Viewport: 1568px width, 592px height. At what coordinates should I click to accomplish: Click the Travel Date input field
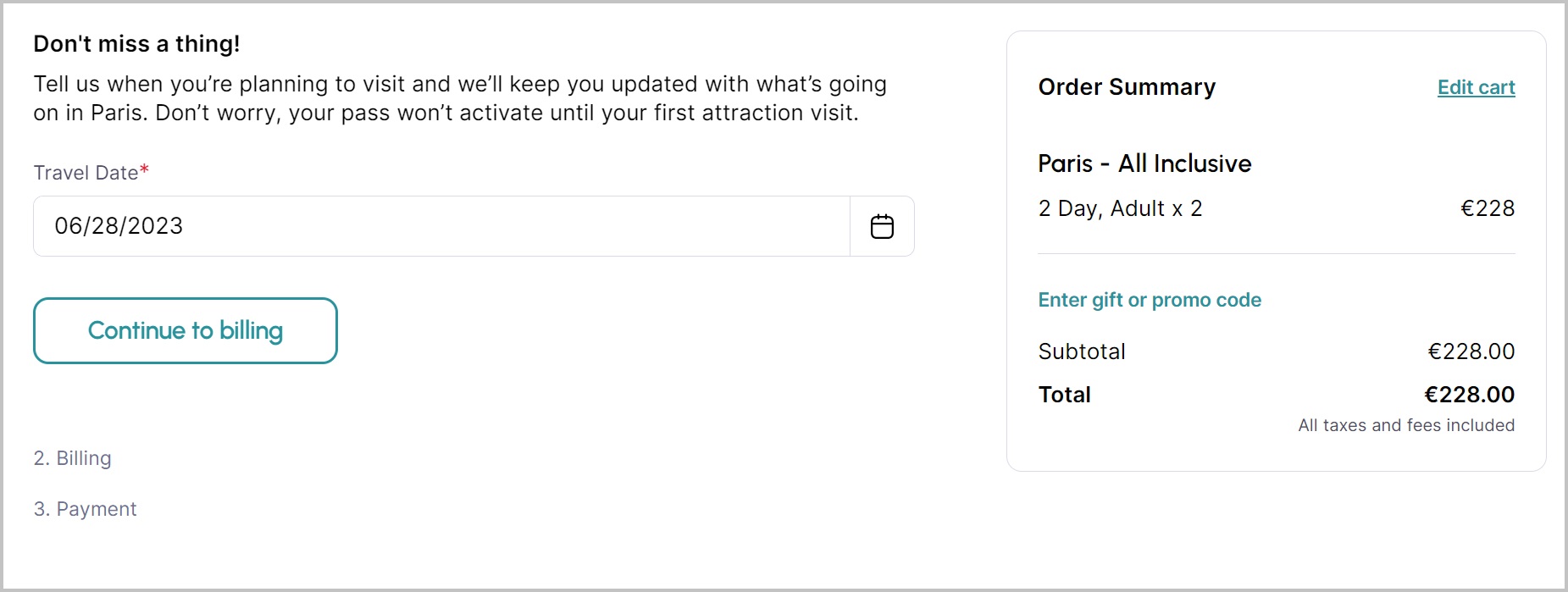point(440,226)
